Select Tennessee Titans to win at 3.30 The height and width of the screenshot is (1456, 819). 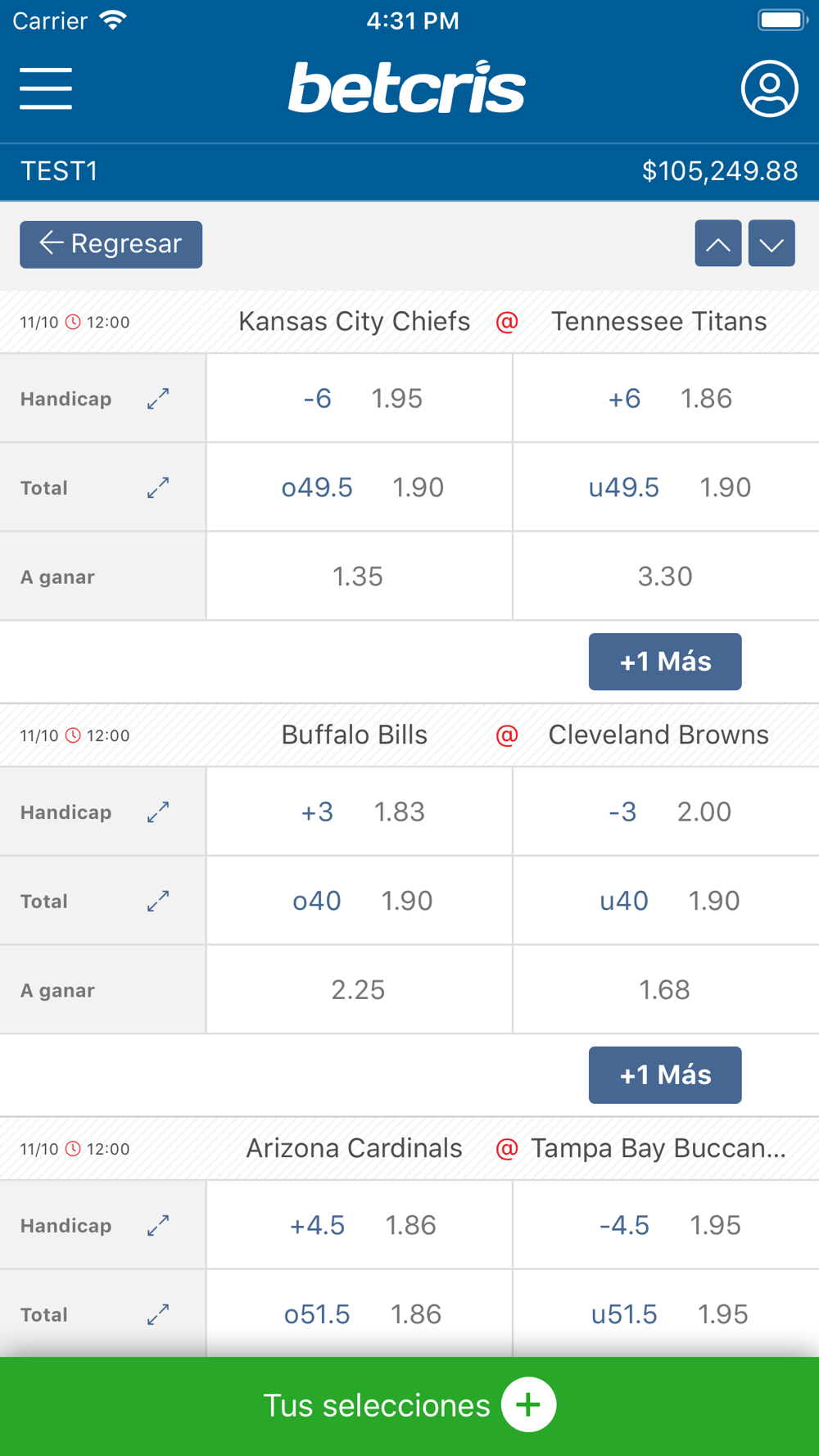(x=666, y=577)
